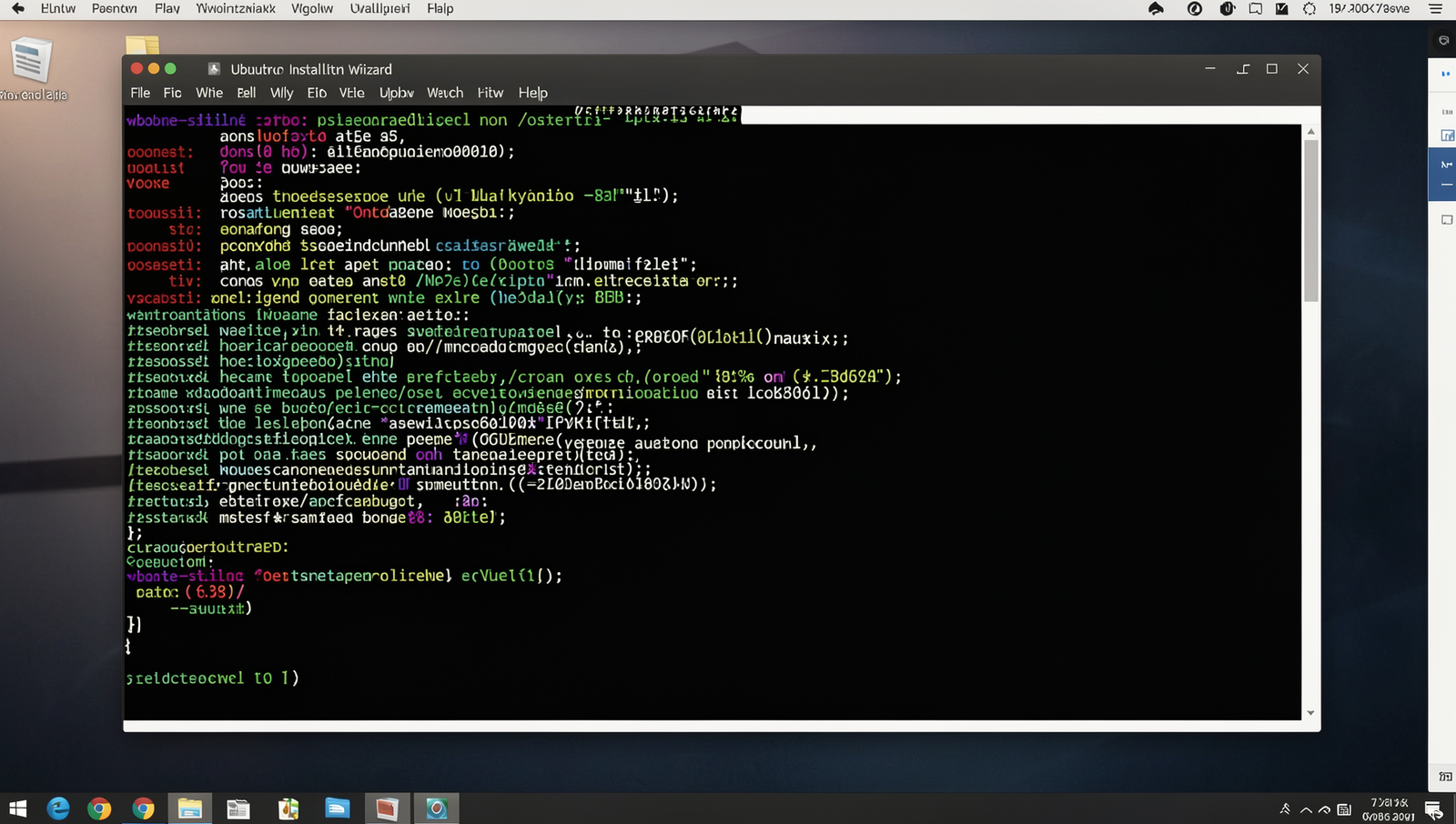Image resolution: width=1456 pixels, height=824 pixels.
Task: Click the back arrow in the top menu bar
Action: click(18, 8)
